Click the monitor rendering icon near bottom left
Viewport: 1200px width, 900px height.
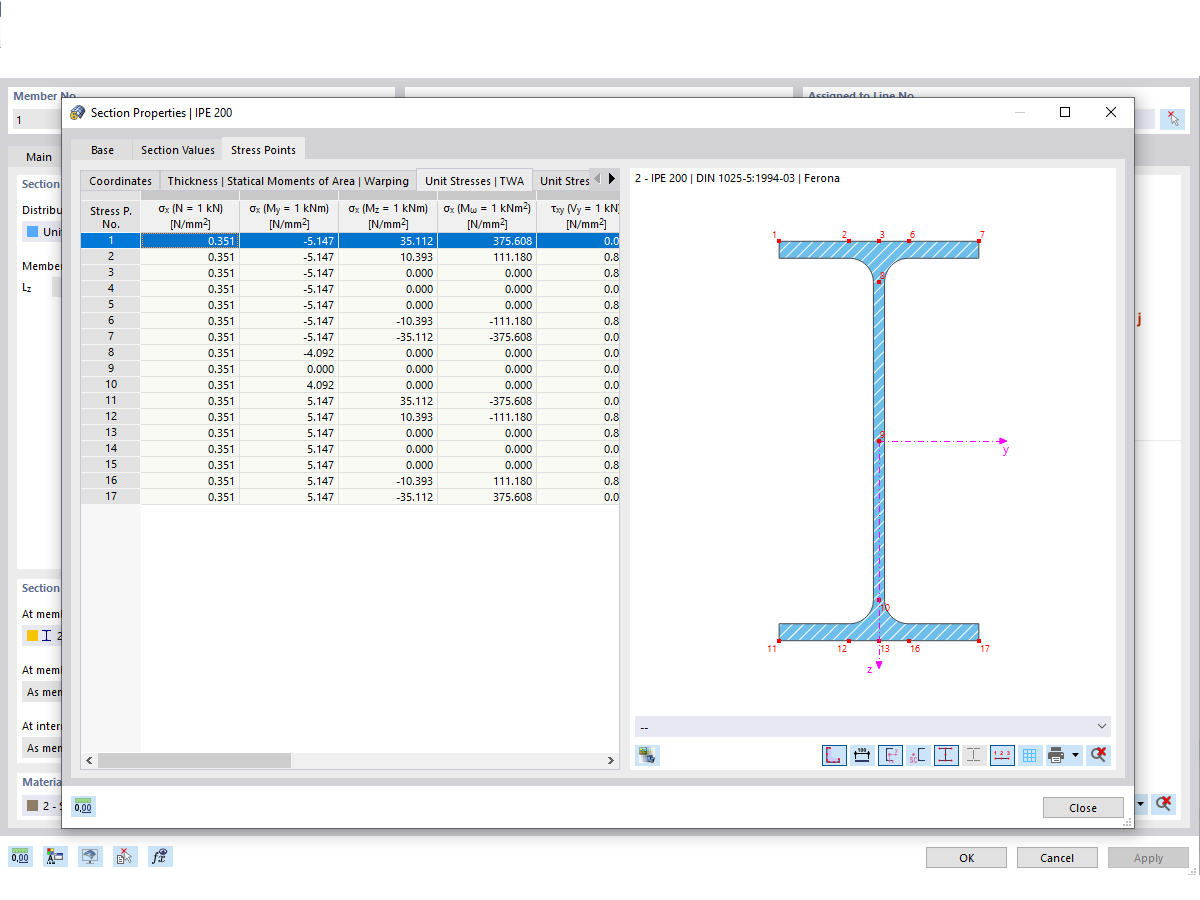coord(89,856)
